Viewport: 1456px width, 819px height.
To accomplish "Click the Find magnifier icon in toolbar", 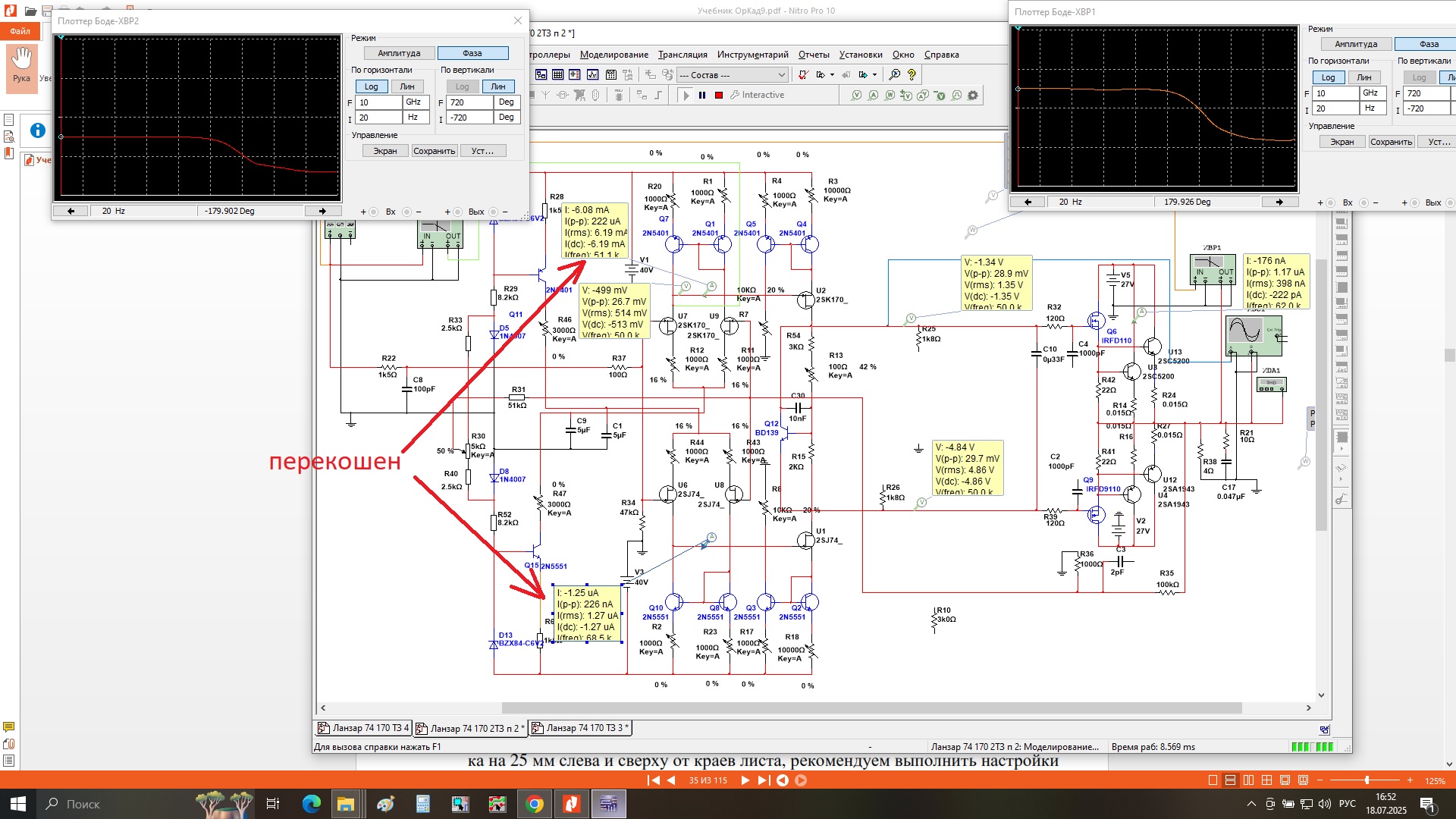I will (x=895, y=75).
